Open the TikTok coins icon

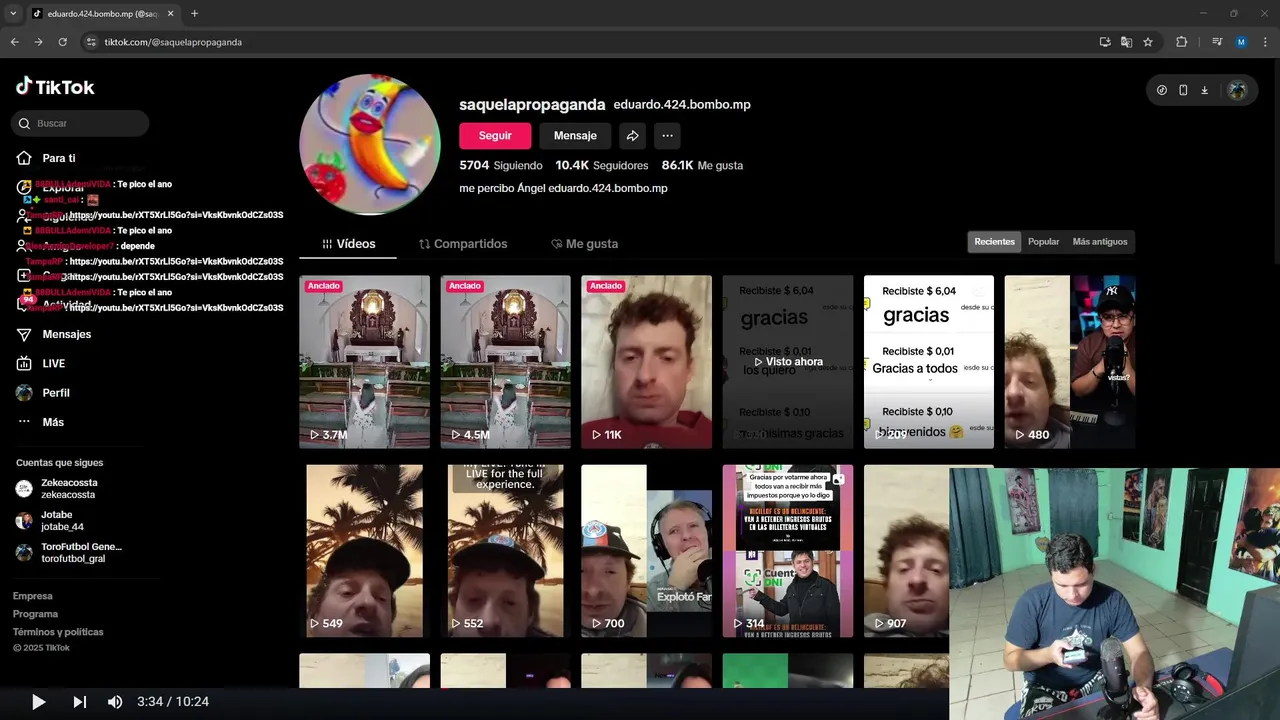pyautogui.click(x=1161, y=90)
